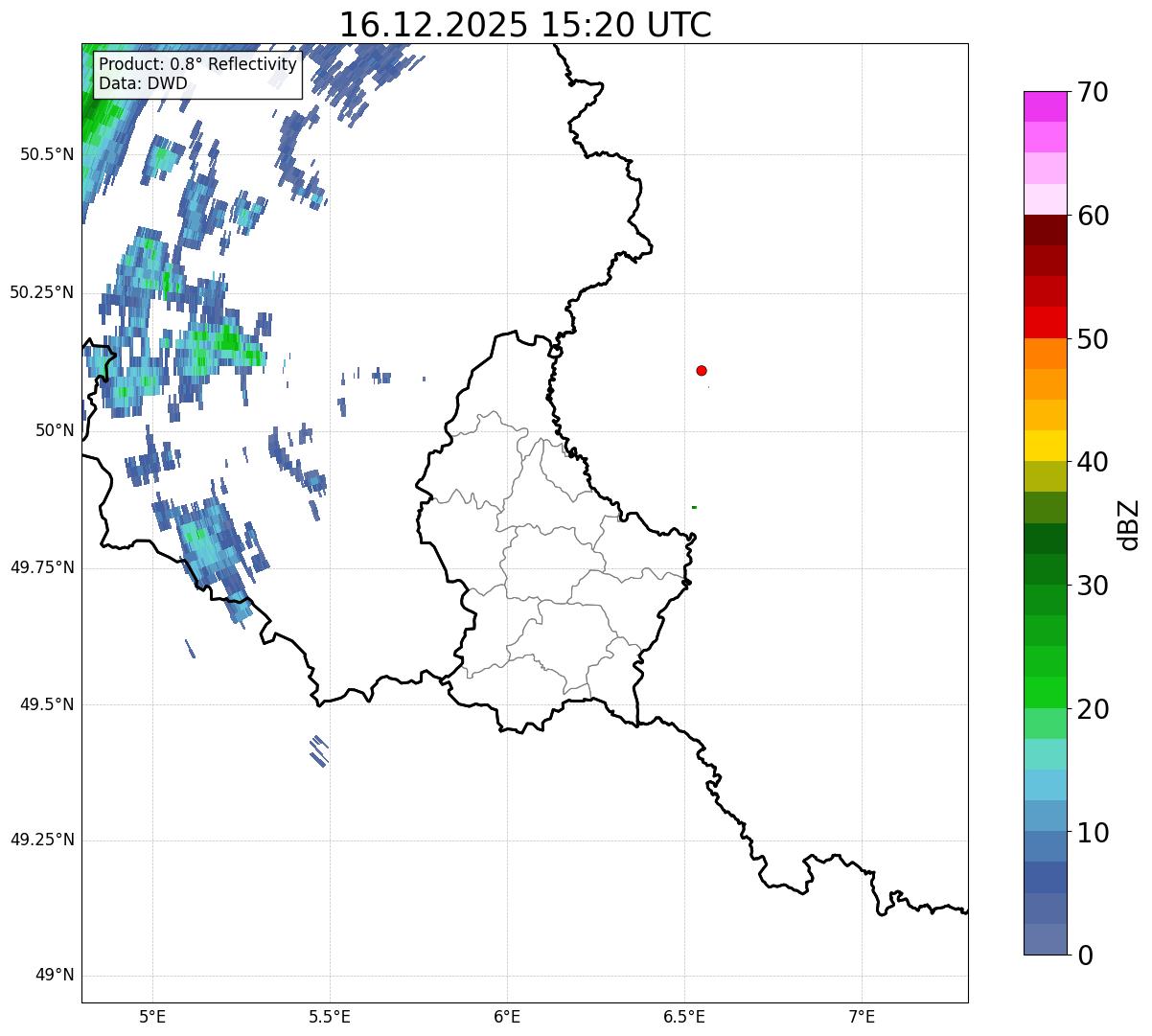Click the longitude label 6°E
The width and height of the screenshot is (1152, 1036).
tap(507, 1016)
